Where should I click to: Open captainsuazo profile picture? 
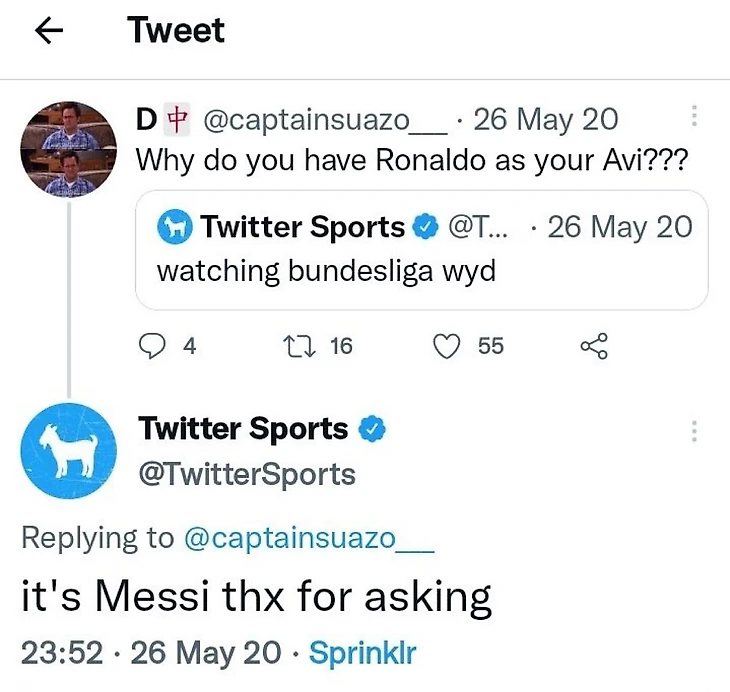pyautogui.click(x=69, y=149)
